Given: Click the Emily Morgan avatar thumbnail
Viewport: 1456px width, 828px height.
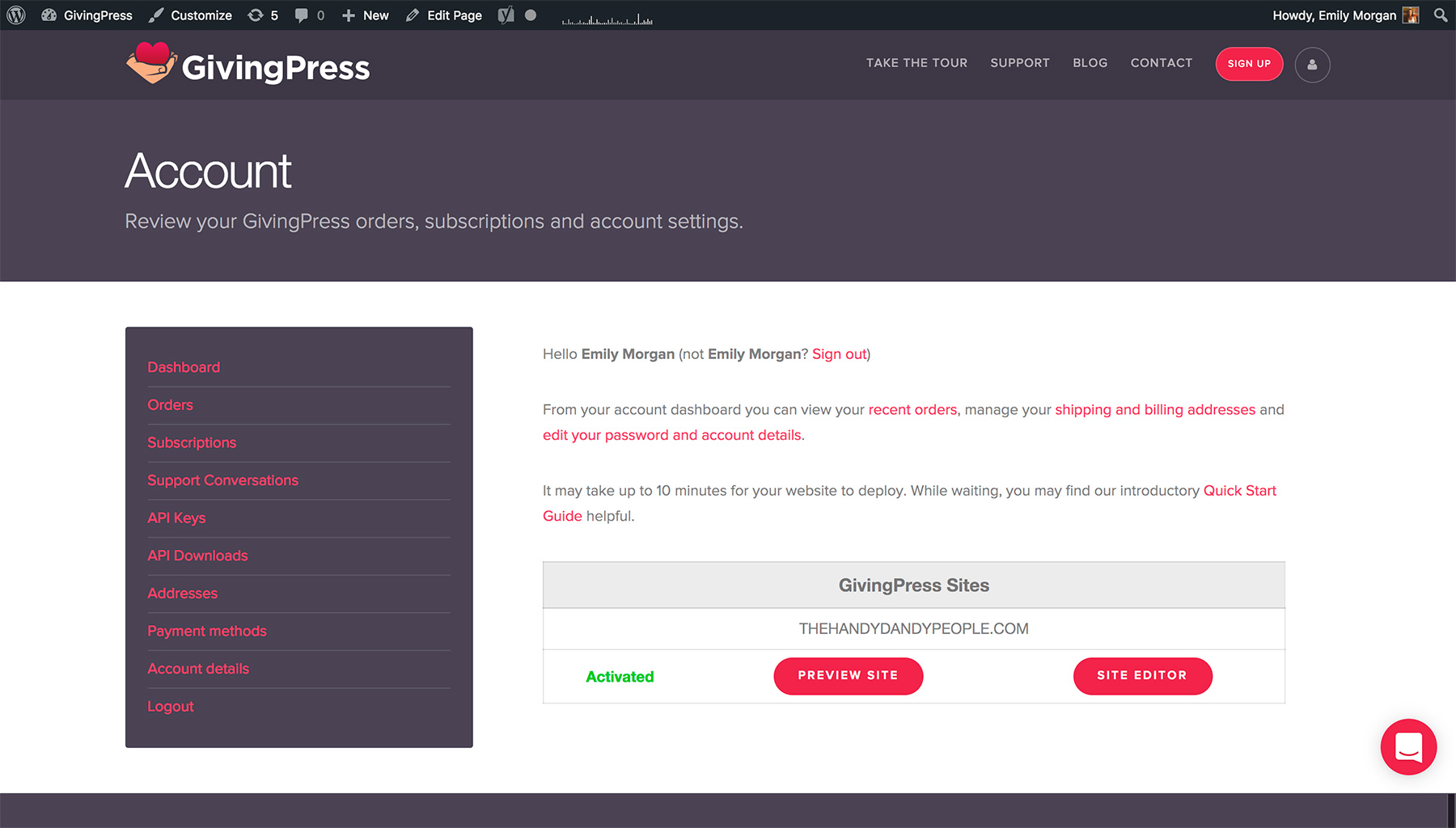Looking at the screenshot, I should [1411, 15].
